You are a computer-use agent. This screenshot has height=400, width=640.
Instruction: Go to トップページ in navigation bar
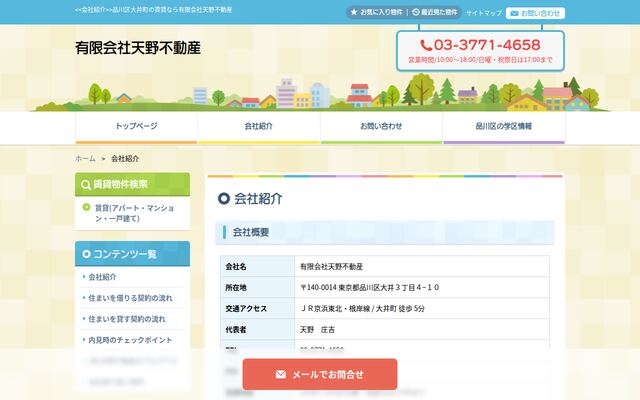136,127
